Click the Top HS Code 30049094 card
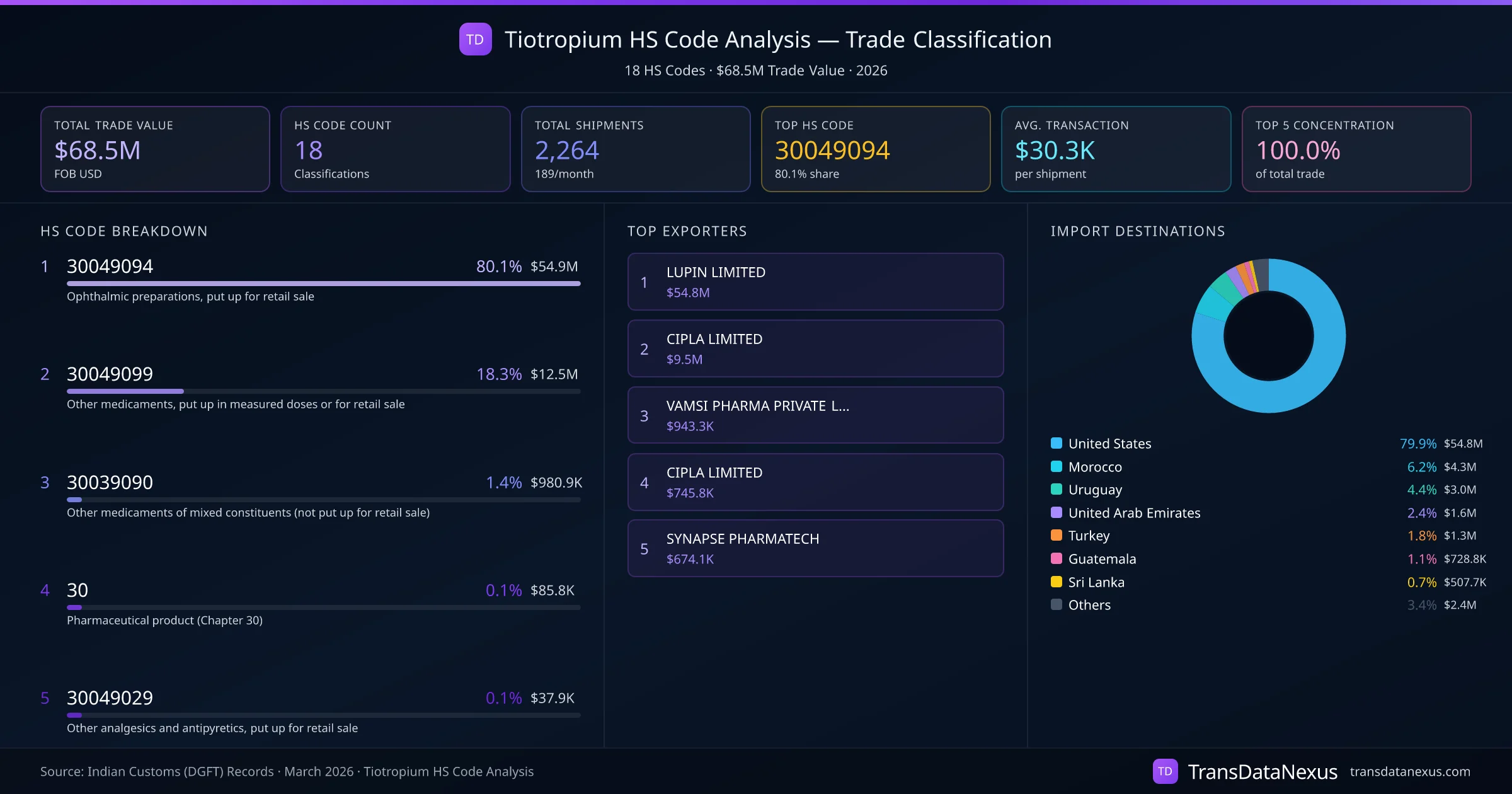The width and height of the screenshot is (1512, 794). pyautogui.click(x=875, y=149)
